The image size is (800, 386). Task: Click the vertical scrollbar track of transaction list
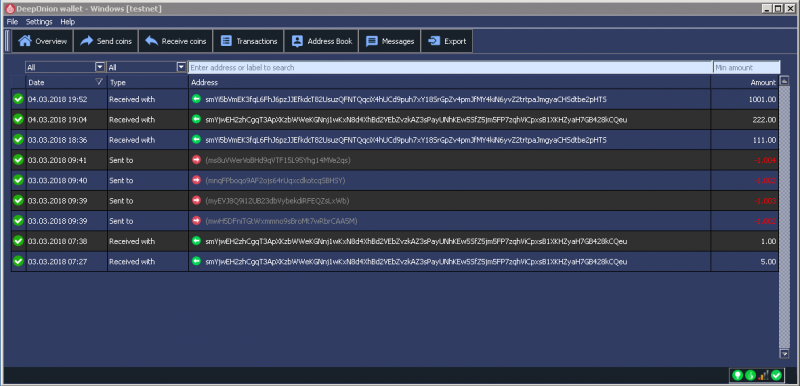pyautogui.click(x=784, y=217)
